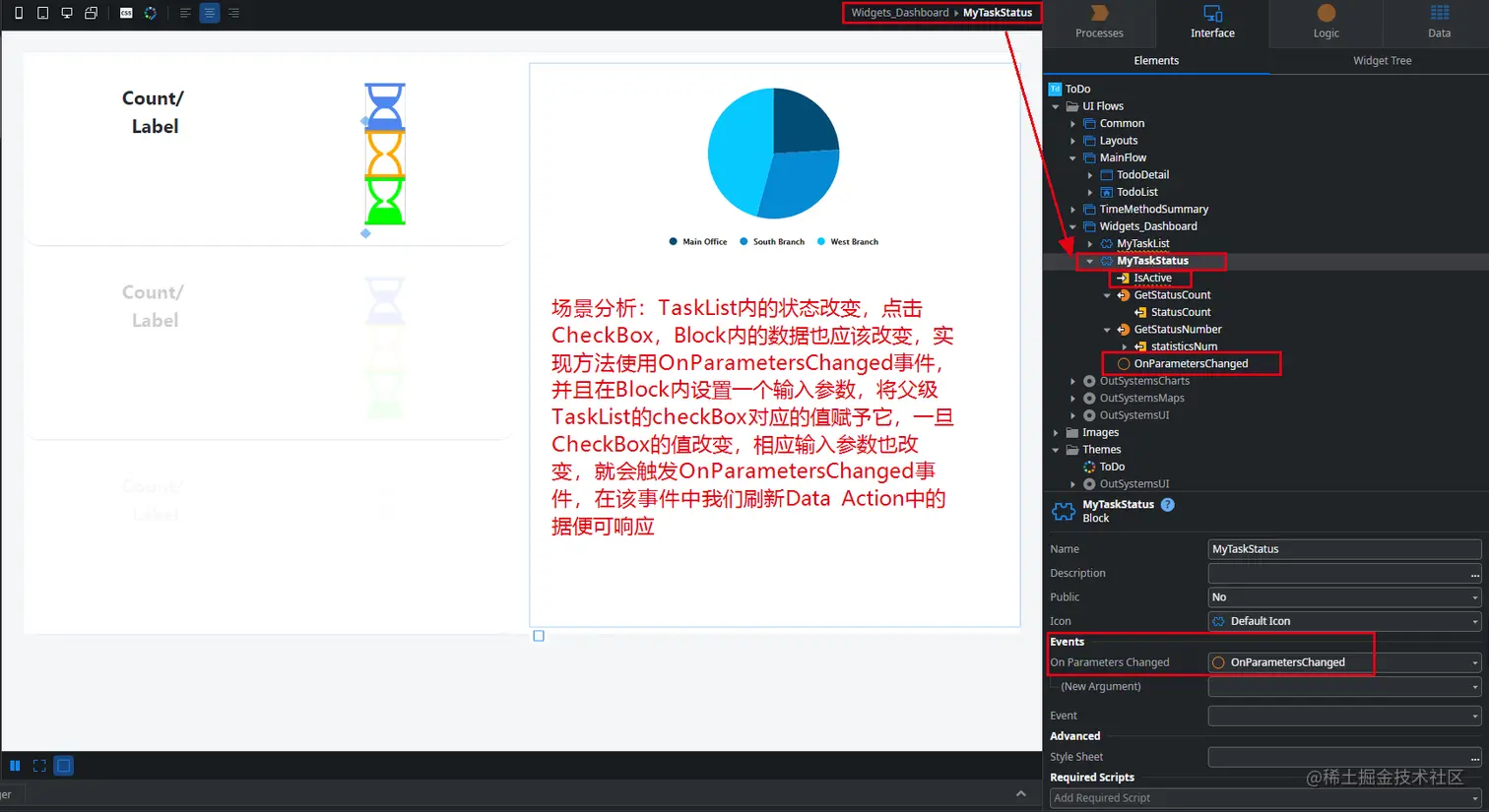This screenshot has height=812, width=1489.
Task: Select the OutSystemsMaps reference
Action: click(1141, 399)
